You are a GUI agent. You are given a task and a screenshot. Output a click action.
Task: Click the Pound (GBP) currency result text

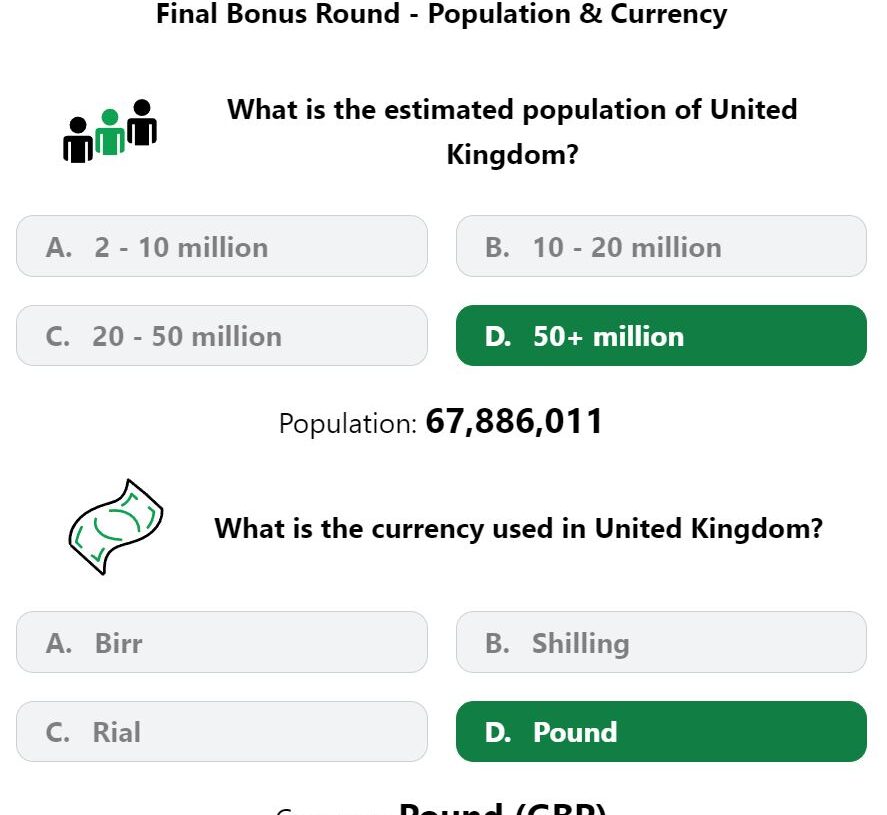click(x=502, y=809)
